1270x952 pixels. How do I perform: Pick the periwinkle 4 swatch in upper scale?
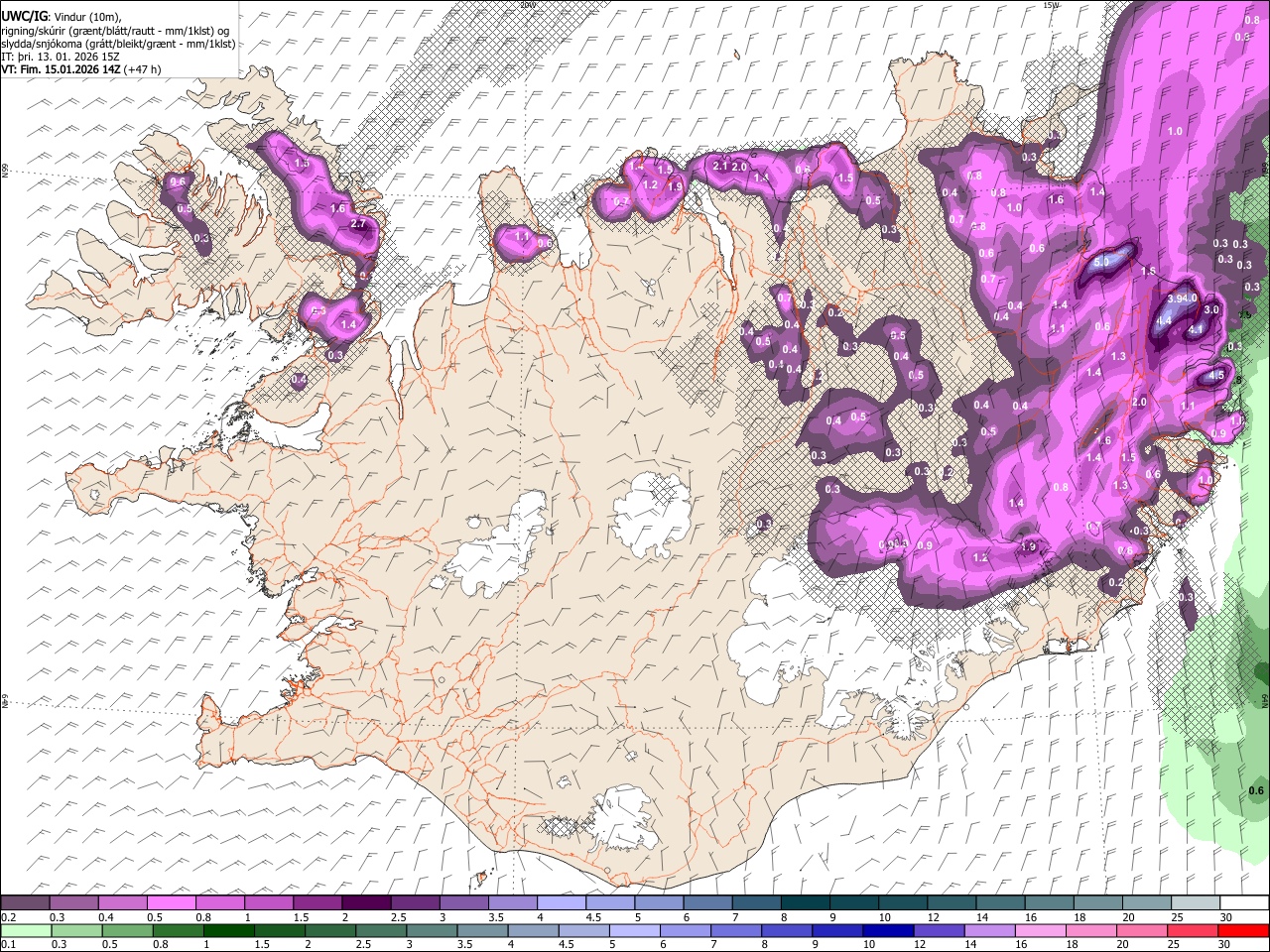tap(561, 903)
